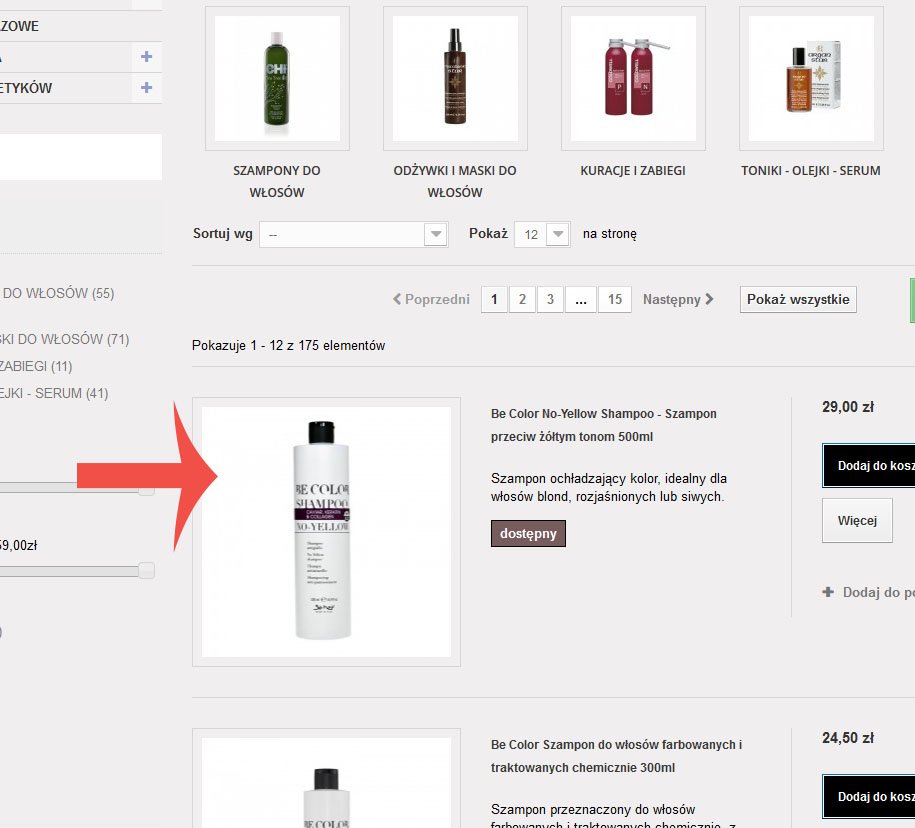
Task: Open Odżywki i maski do włosów thumbnail
Action: click(x=455, y=78)
